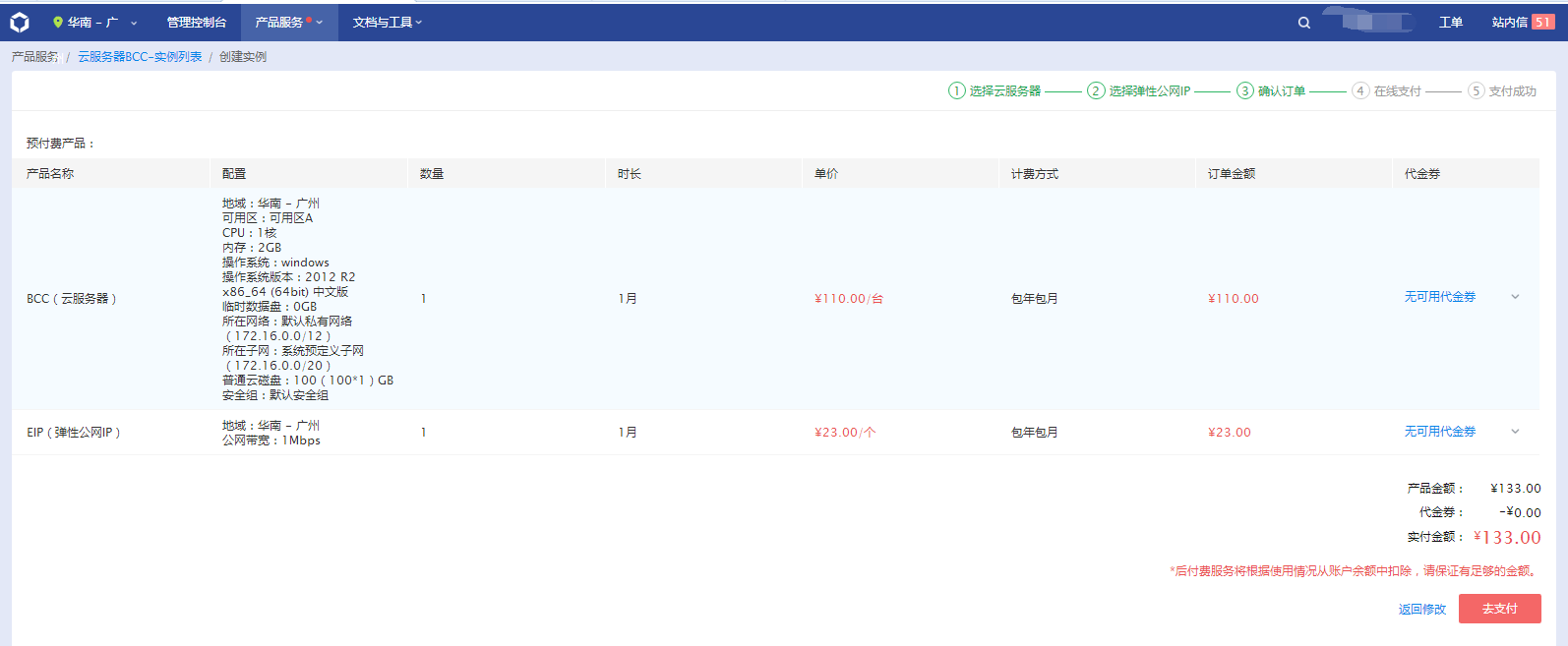Open 管理控制台 in the top navigation
This screenshot has width=1568, height=646.
(x=196, y=22)
